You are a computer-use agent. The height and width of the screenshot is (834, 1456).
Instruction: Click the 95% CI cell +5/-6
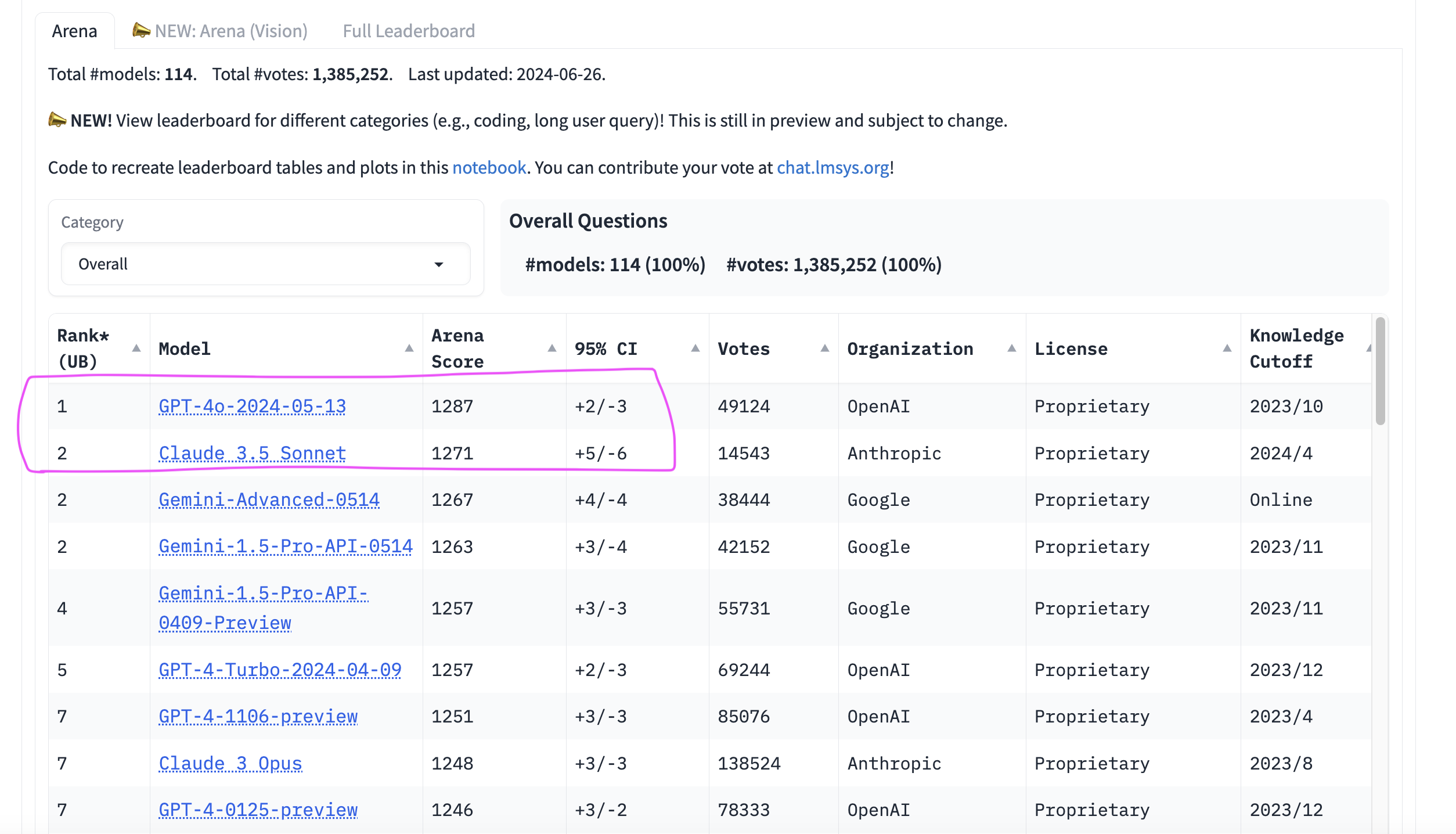pyautogui.click(x=637, y=454)
